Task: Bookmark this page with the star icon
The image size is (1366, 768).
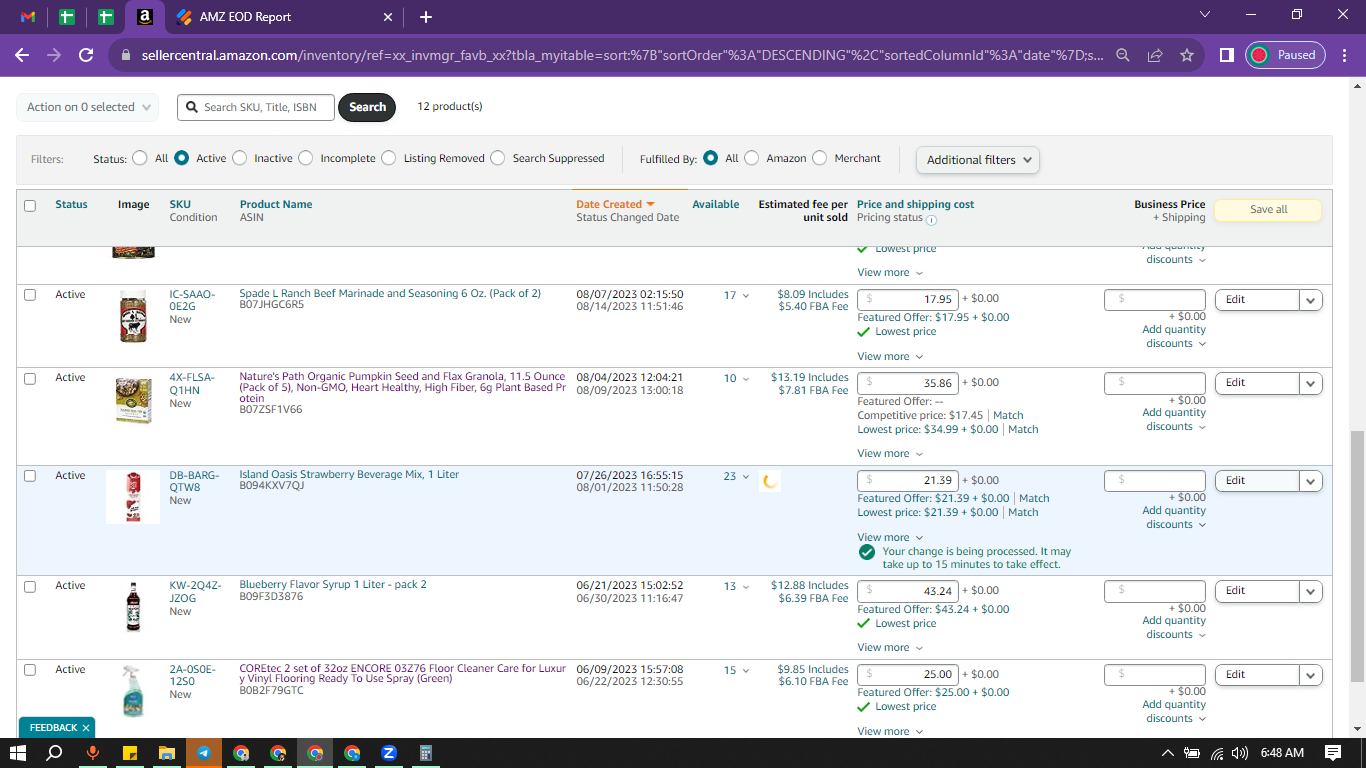Action: [x=1187, y=55]
